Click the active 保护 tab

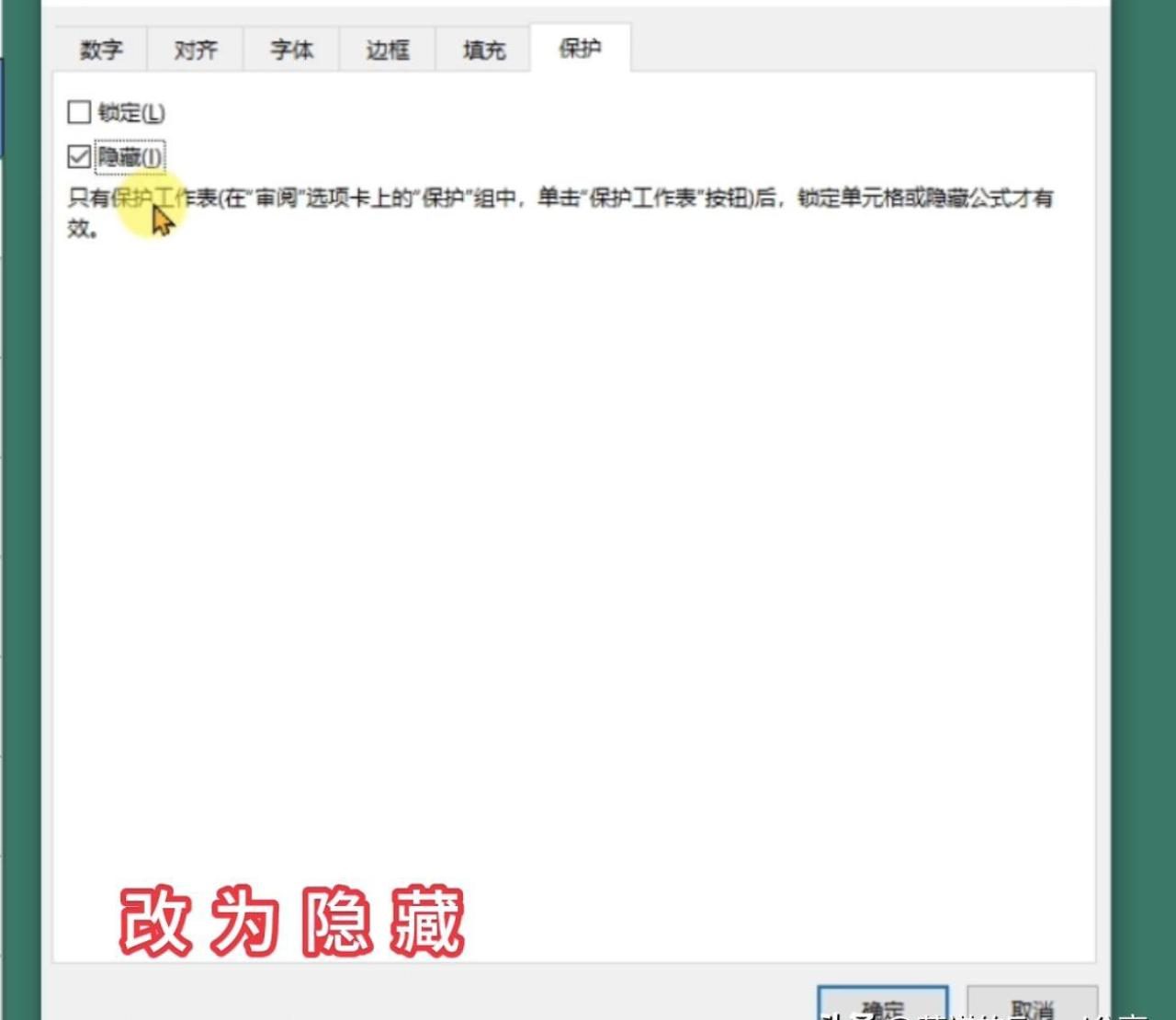581,48
